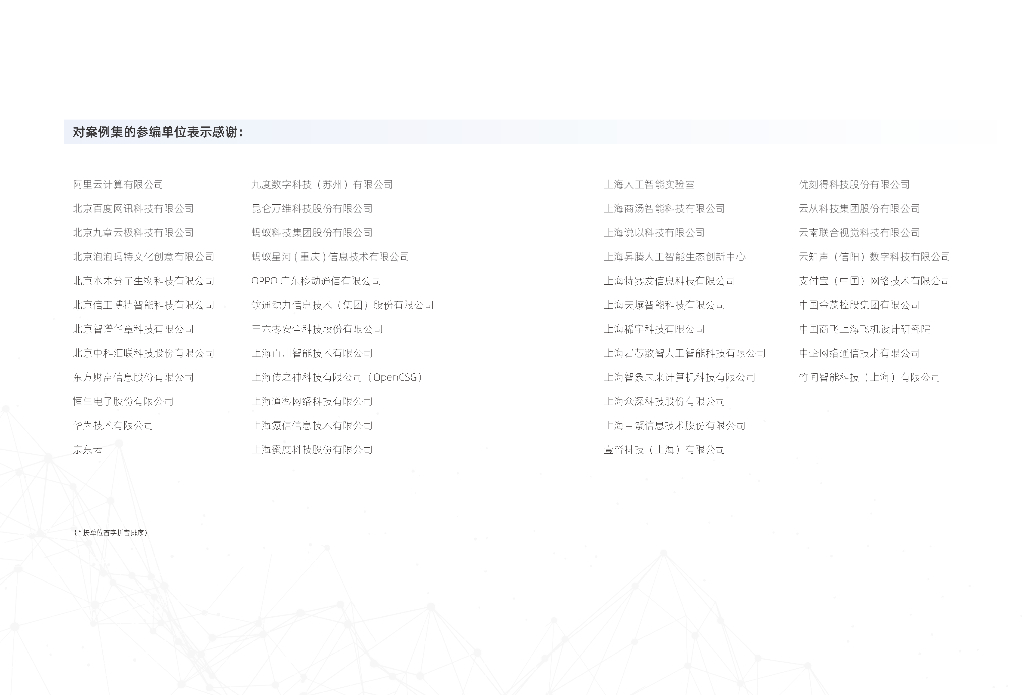Click "上海商汤智能科技有限公司"
The height and width of the screenshot is (695, 1024).
click(x=664, y=208)
